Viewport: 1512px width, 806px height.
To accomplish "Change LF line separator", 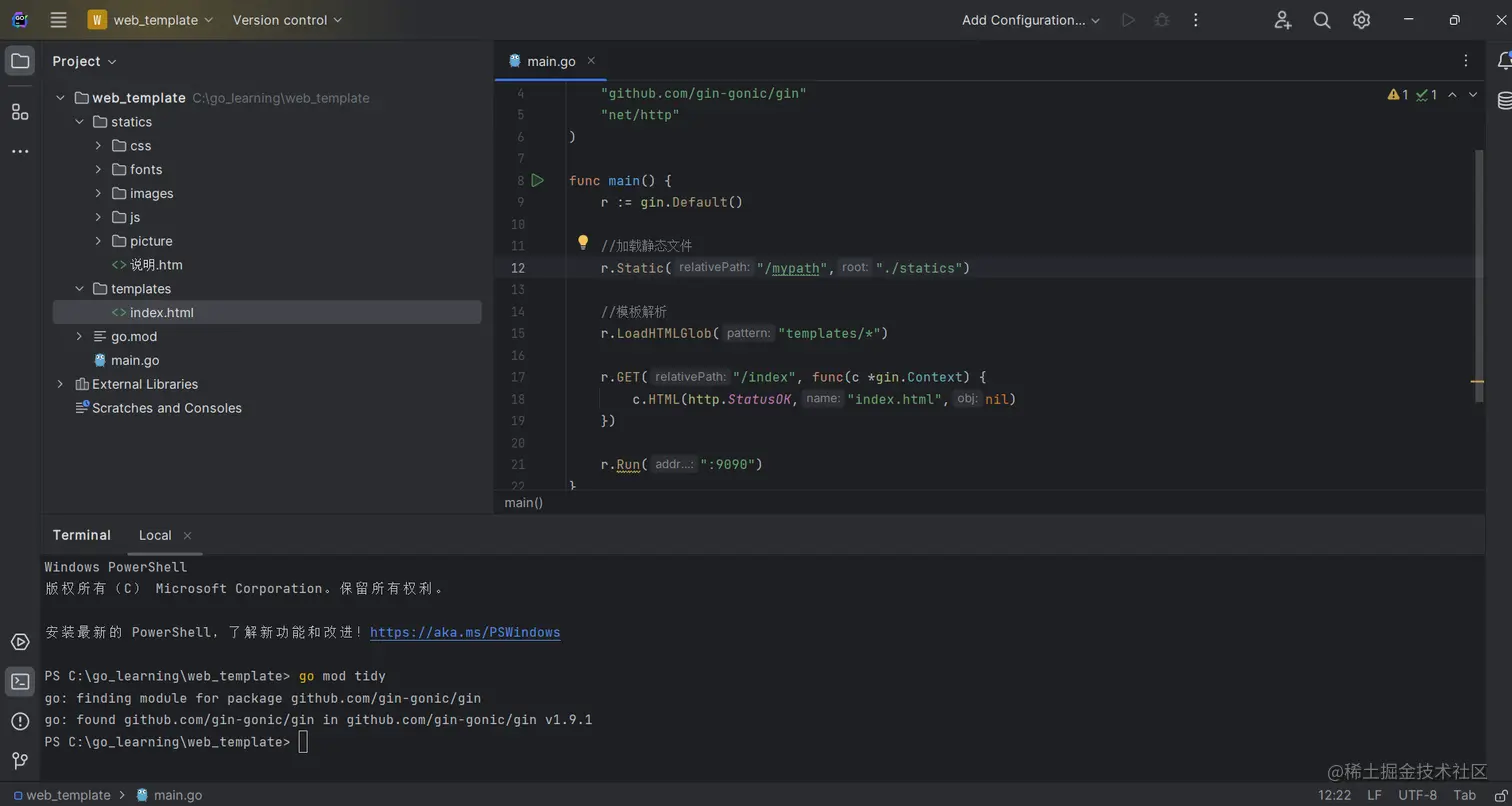I will (1375, 795).
